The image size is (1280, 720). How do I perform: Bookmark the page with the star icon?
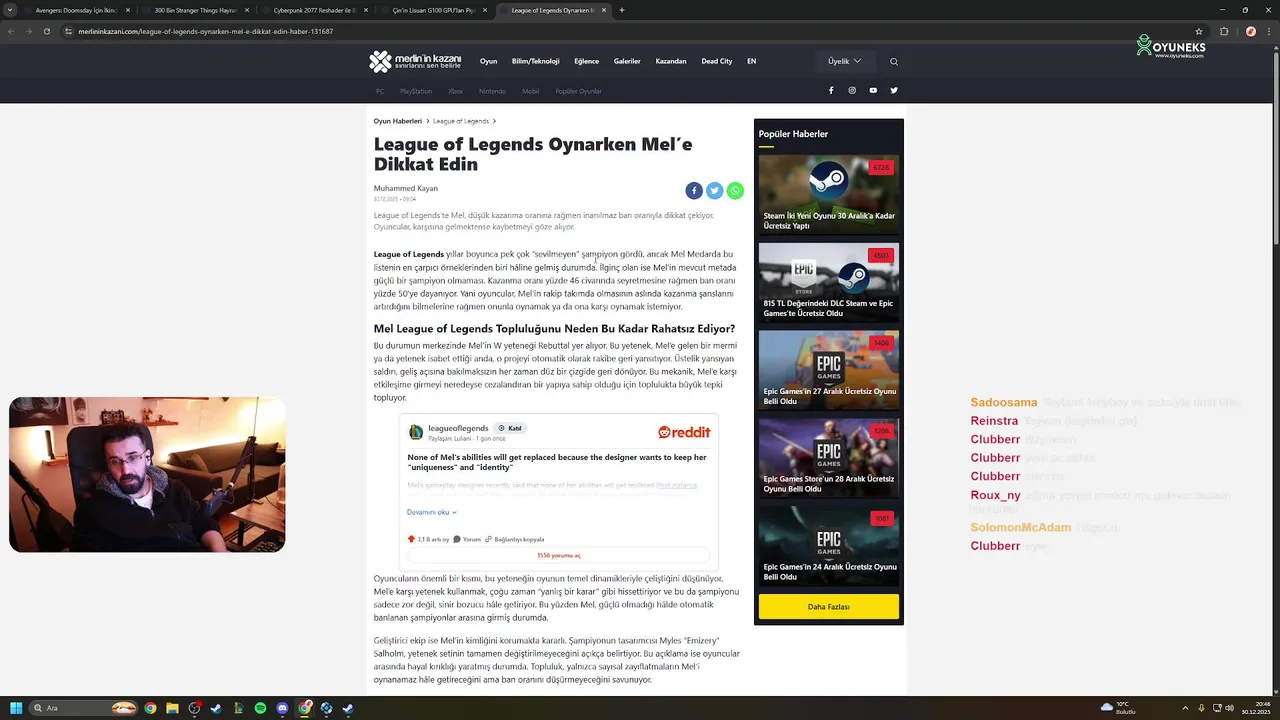[x=1199, y=31]
